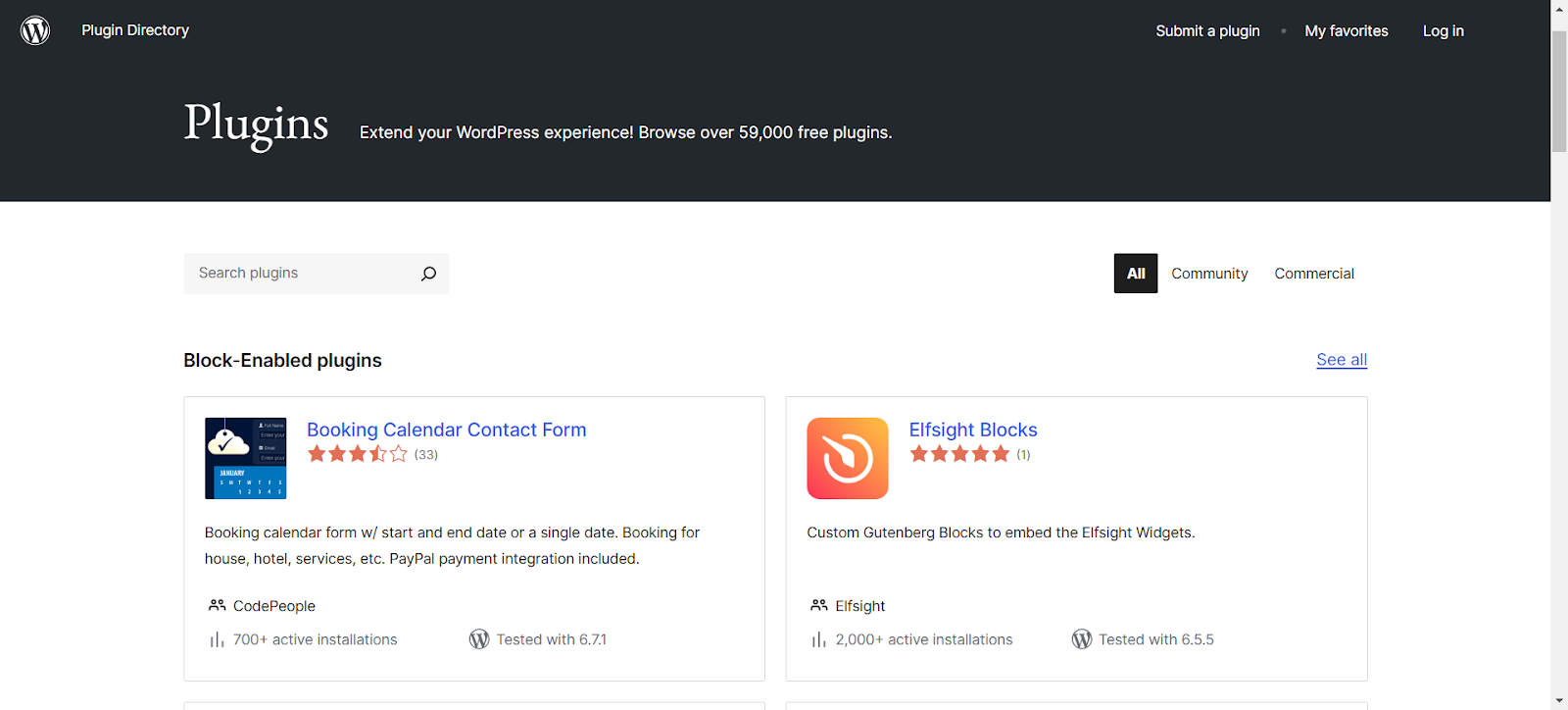
Task: Open See all Block-Enabled plugins
Action: 1342,360
